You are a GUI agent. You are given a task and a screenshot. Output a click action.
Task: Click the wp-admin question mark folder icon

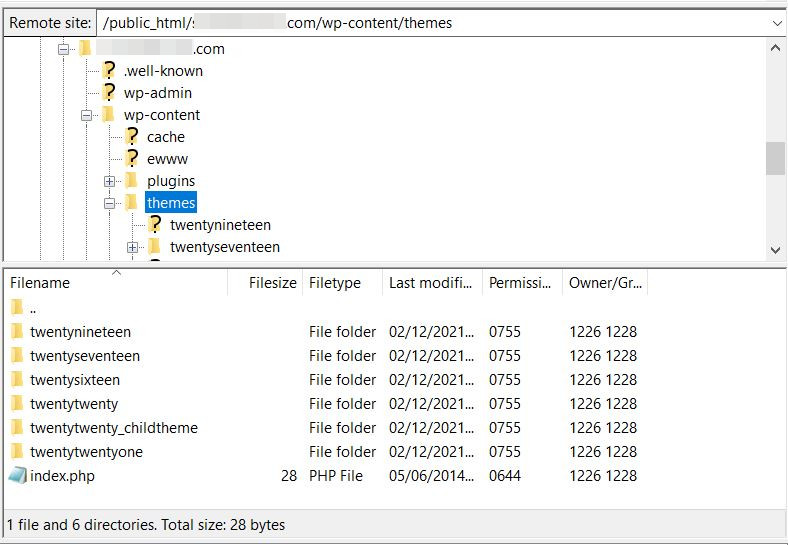pyautogui.click(x=108, y=93)
